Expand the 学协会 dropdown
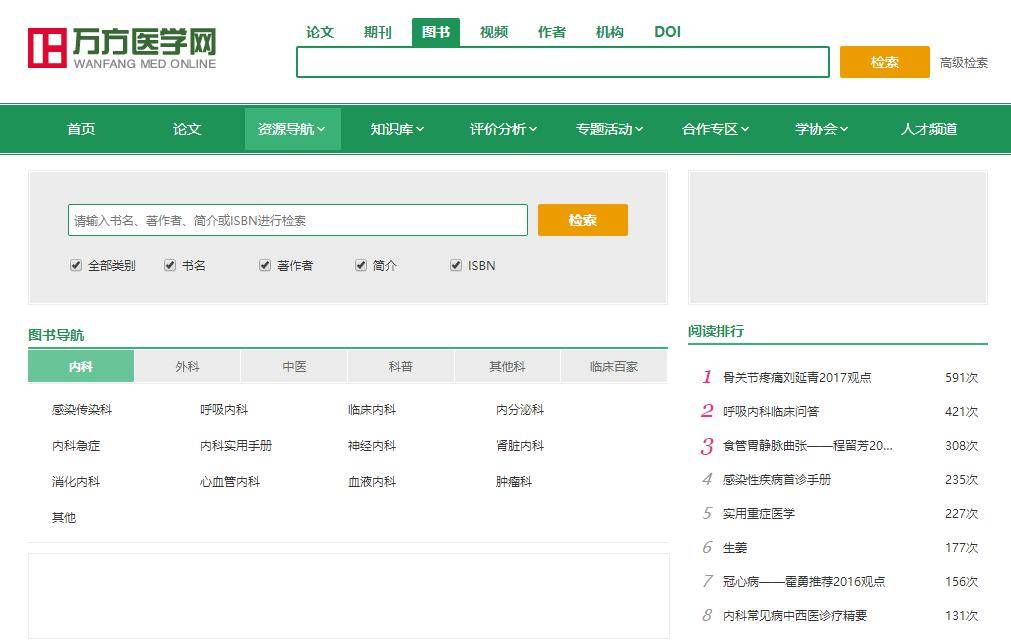This screenshot has height=643, width=1011. pyautogui.click(x=820, y=129)
